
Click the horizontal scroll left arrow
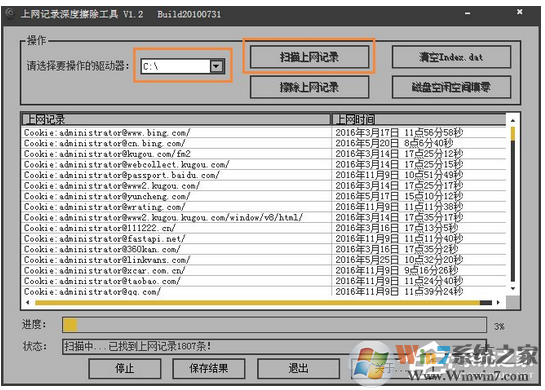click(x=28, y=302)
